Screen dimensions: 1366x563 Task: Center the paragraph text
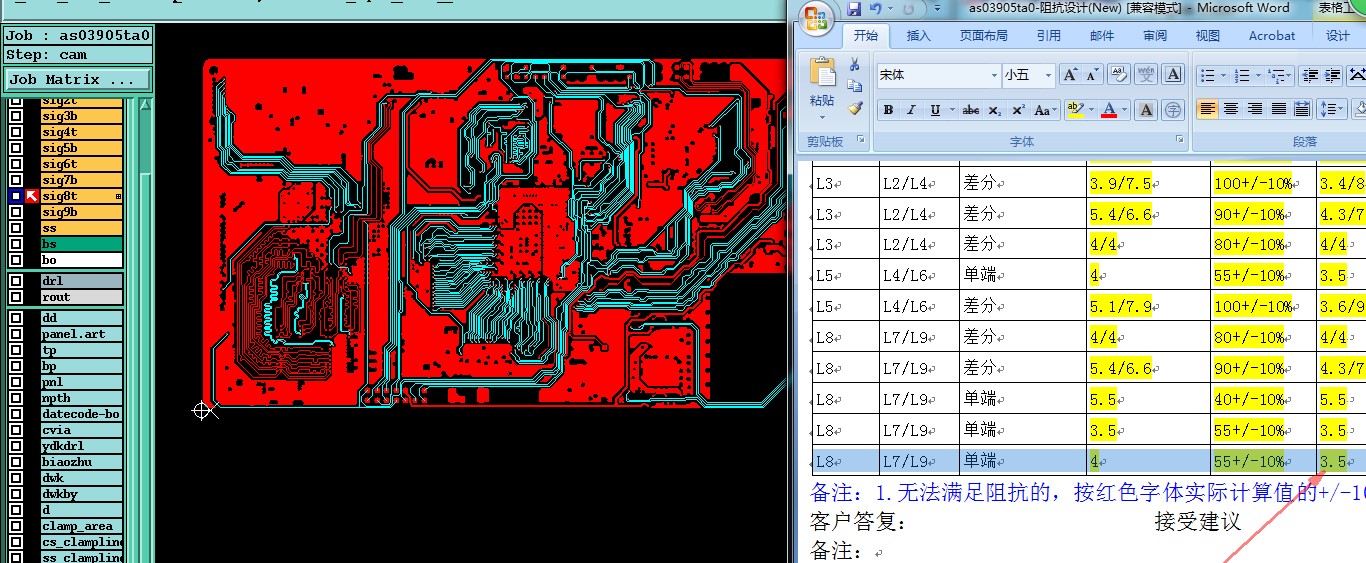[x=1232, y=109]
